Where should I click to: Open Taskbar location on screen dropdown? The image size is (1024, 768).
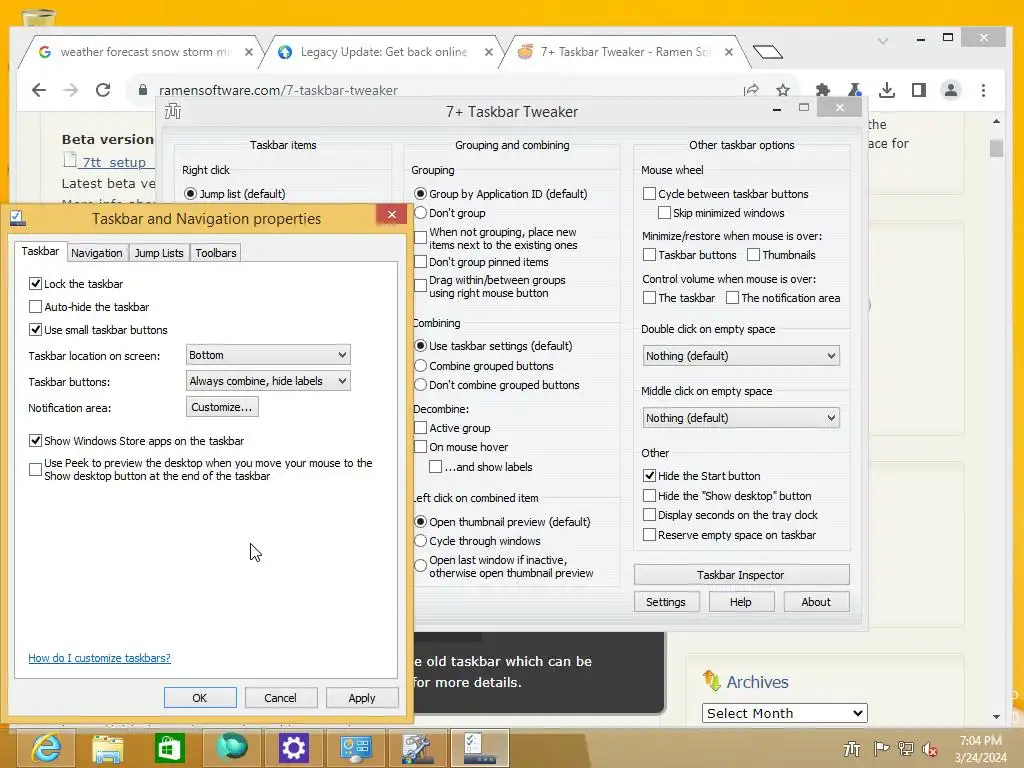point(268,355)
